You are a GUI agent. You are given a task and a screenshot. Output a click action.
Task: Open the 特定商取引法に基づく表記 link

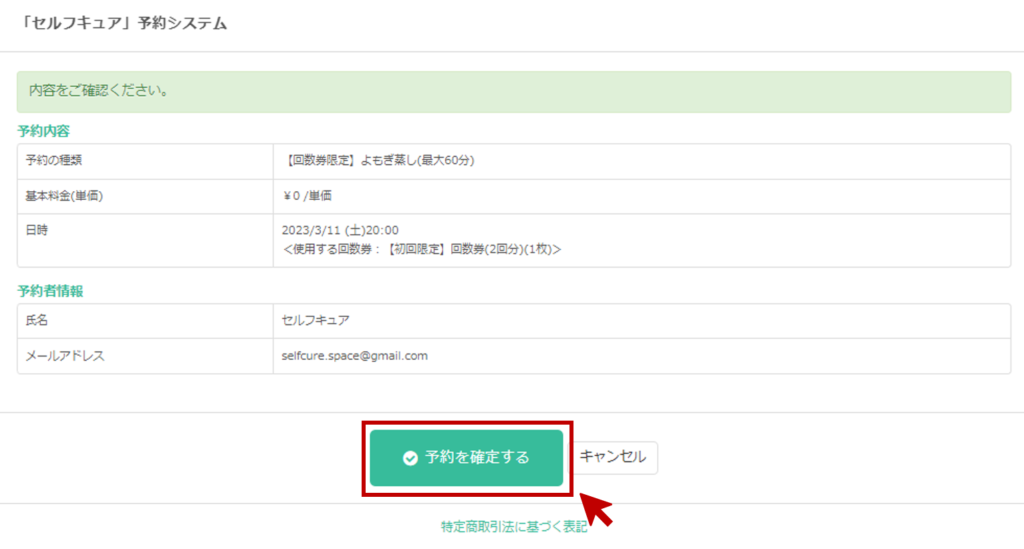click(514, 527)
